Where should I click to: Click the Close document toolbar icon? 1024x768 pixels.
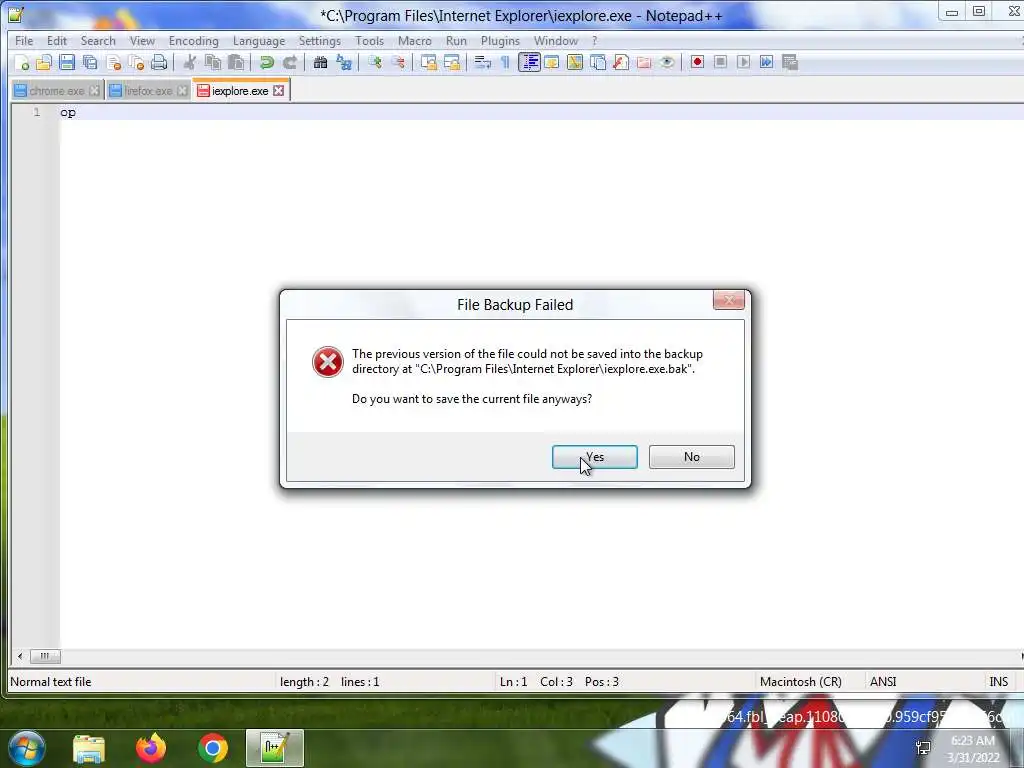coord(114,63)
